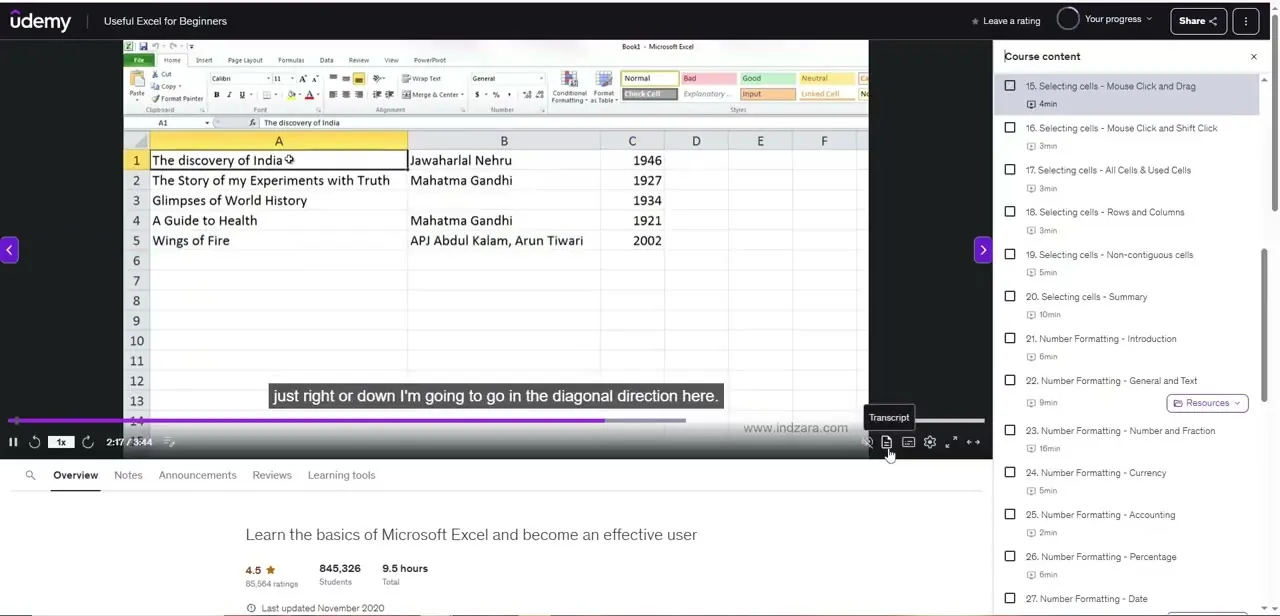Mark lecture 17 All Cells & Used Cells complete
1280x616 pixels.
point(1010,170)
